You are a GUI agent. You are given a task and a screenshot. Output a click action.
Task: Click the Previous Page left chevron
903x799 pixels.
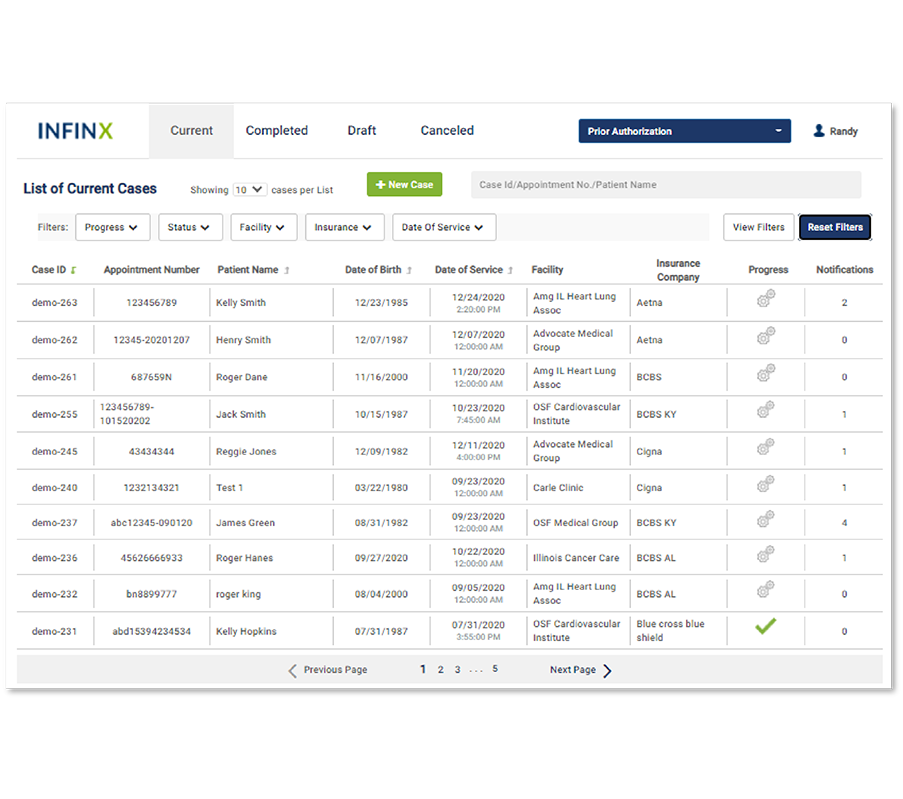pos(293,671)
